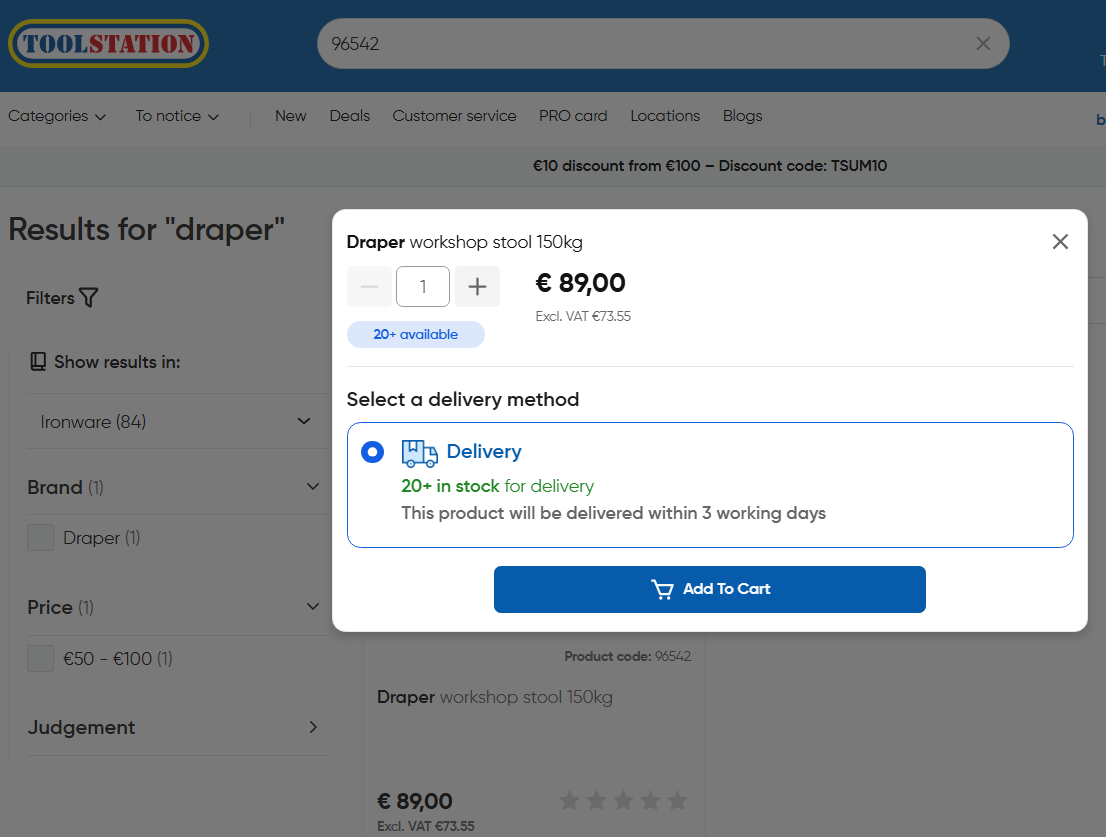Select the Delivery radio button
Image resolution: width=1106 pixels, height=837 pixels.
pos(372,452)
